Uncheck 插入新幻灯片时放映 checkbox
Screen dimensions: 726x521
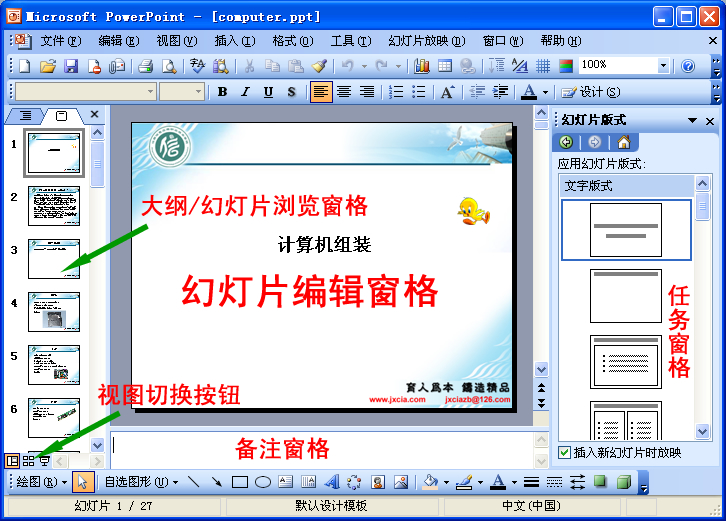(565, 453)
